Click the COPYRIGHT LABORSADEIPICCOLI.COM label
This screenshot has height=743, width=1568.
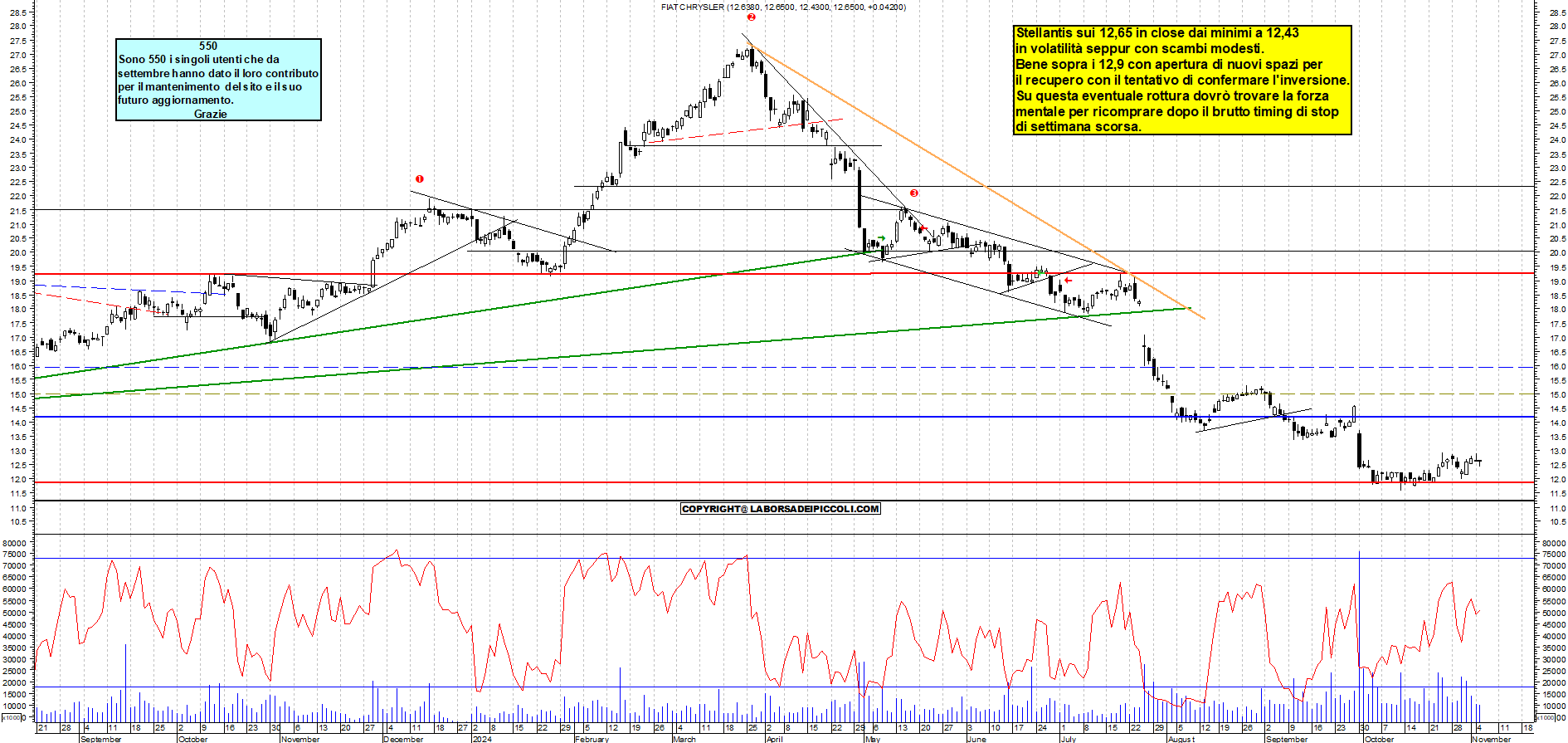[780, 509]
